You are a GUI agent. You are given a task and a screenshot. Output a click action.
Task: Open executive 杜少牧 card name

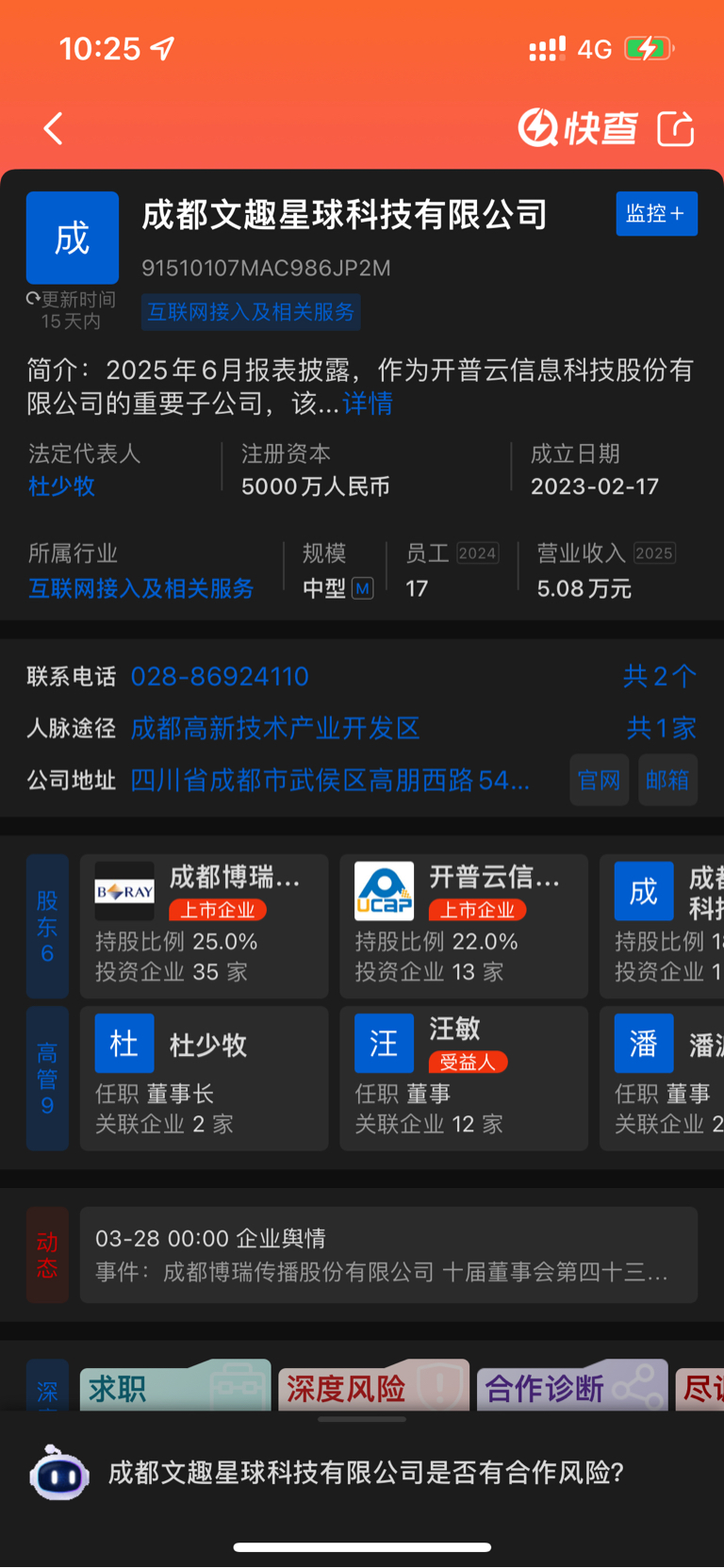click(x=208, y=1045)
